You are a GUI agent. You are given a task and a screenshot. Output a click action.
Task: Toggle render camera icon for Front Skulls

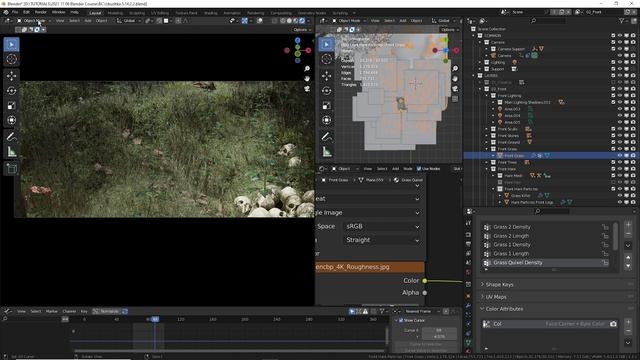coord(633,129)
